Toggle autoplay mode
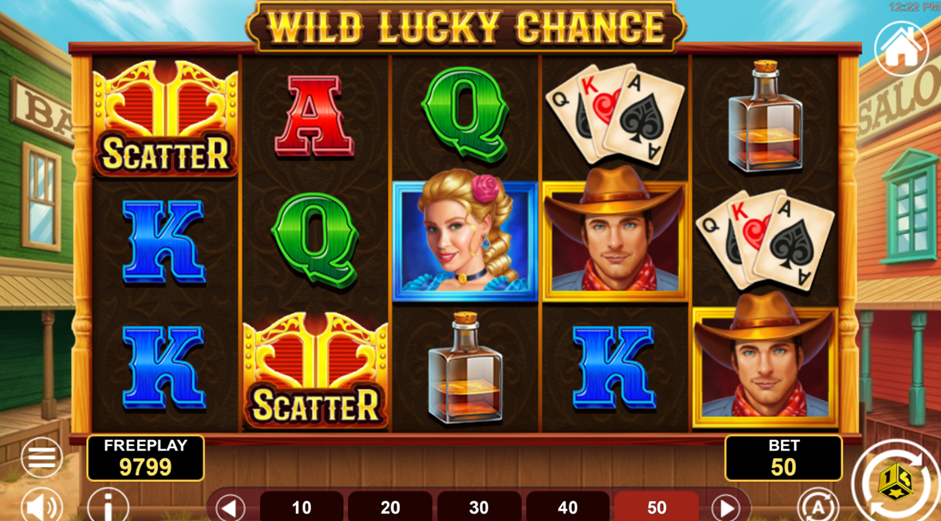The height and width of the screenshot is (521, 941). coord(818,508)
